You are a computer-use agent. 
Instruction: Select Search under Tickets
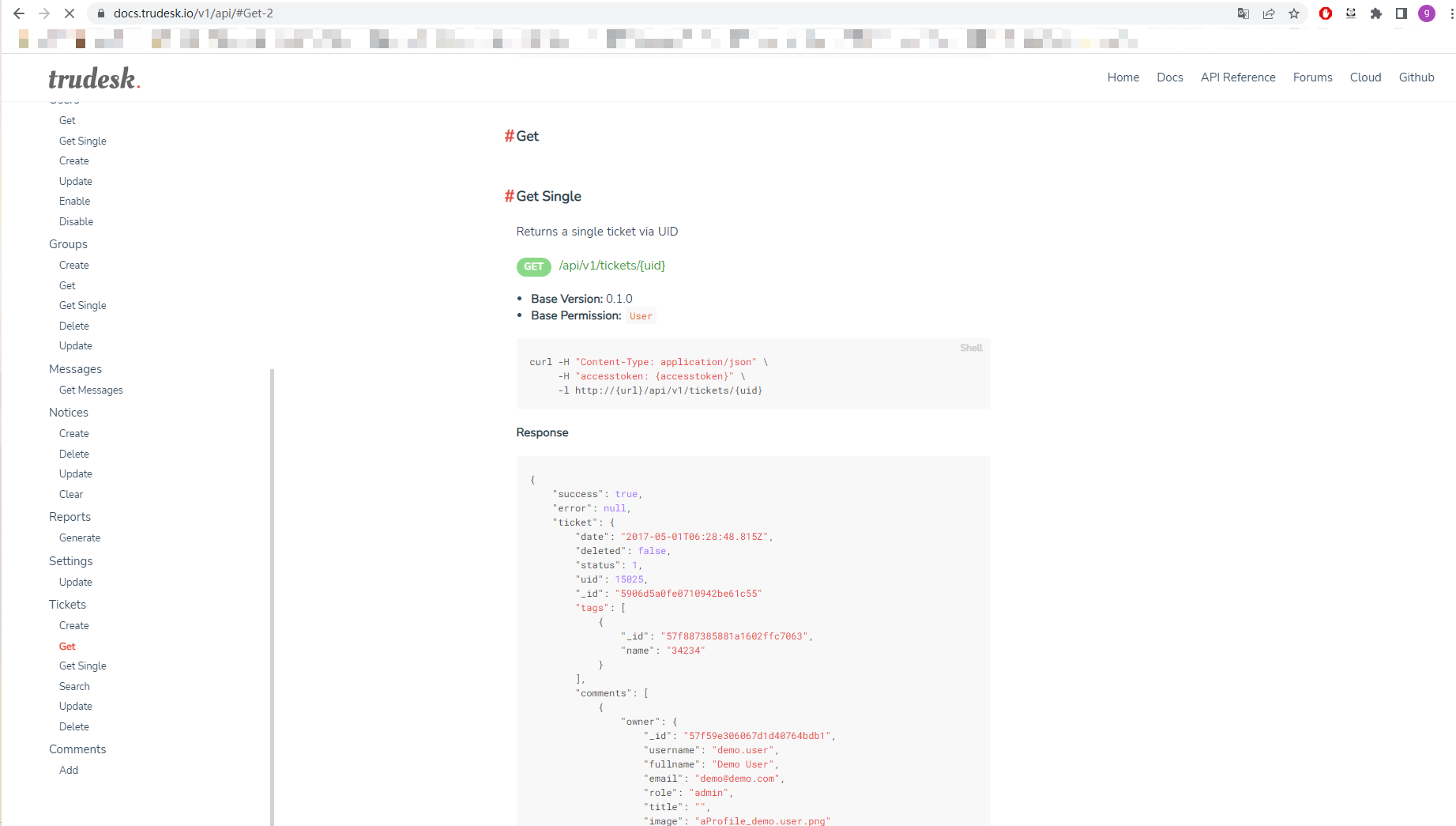pyautogui.click(x=74, y=687)
